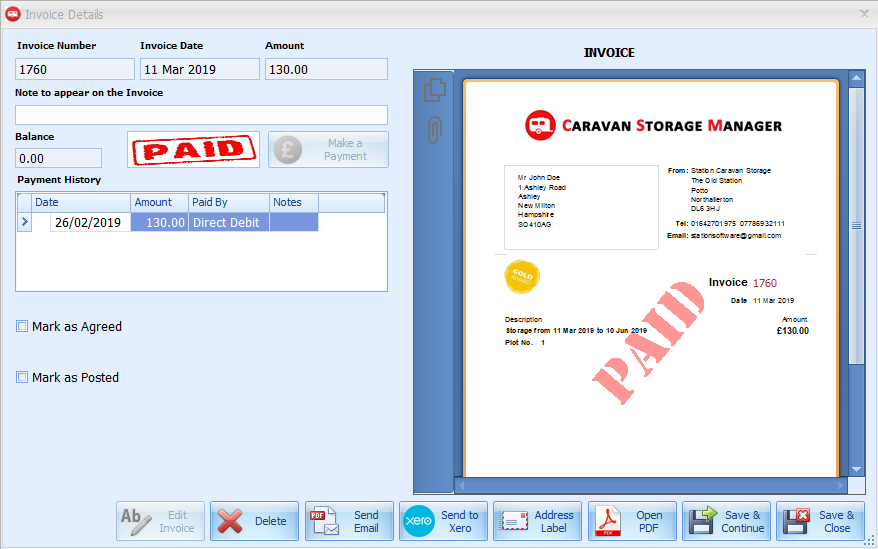Viewport: 878px width, 549px height.
Task: Click Save & Continue
Action: point(726,521)
